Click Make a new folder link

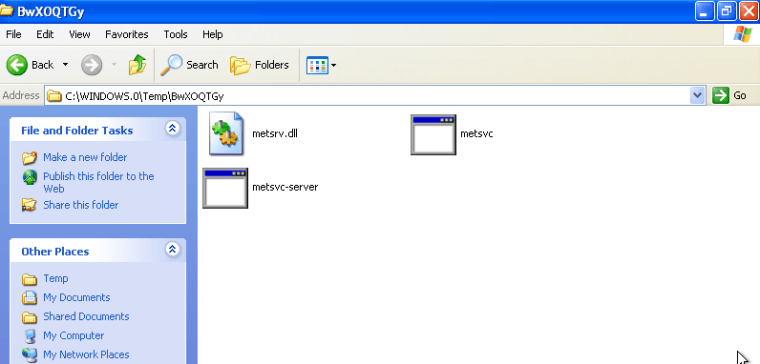coord(85,157)
